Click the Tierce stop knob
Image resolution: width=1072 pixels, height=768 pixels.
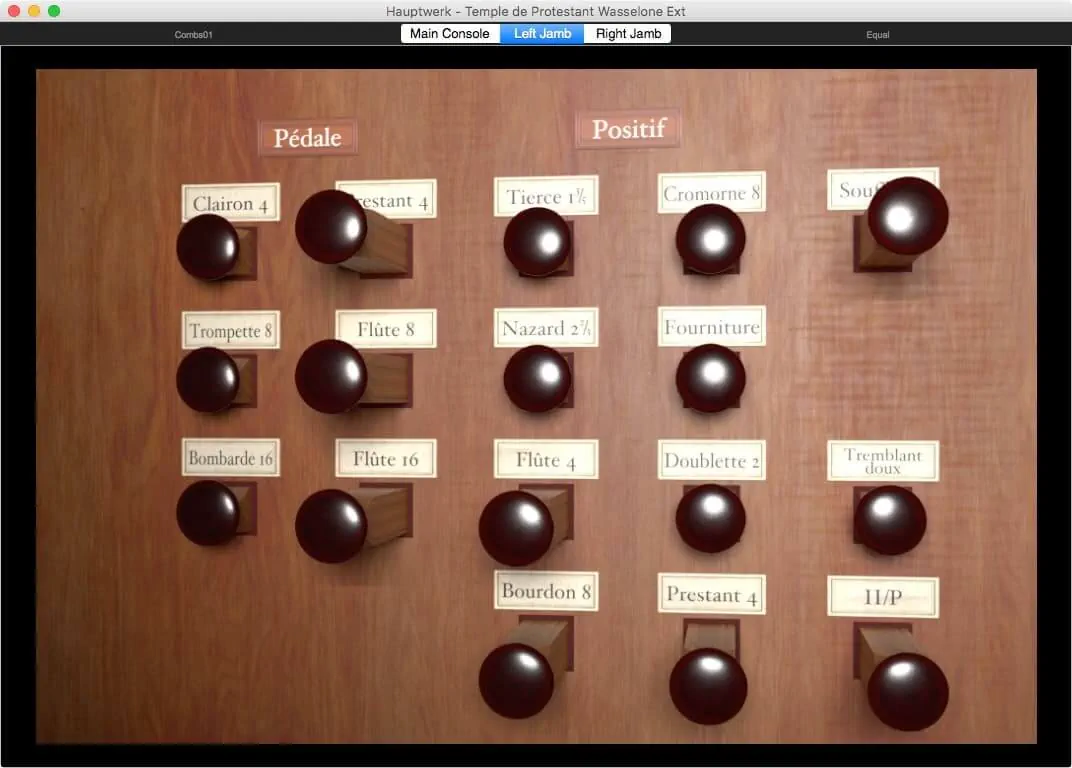click(537, 242)
